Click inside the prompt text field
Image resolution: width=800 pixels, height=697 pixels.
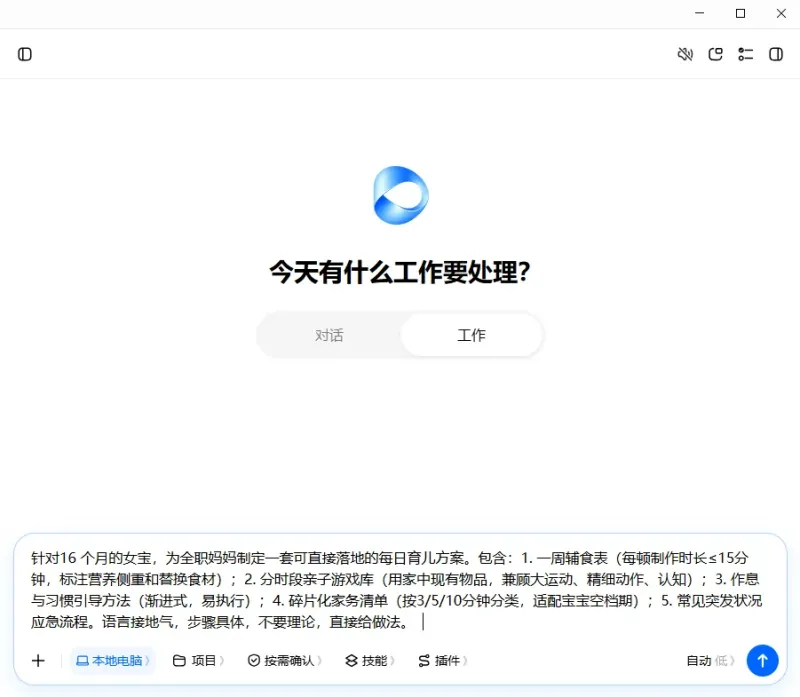coord(398,590)
